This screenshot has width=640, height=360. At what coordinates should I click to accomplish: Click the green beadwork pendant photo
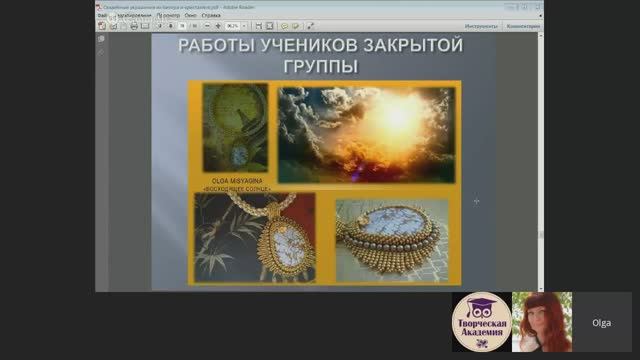(x=236, y=128)
